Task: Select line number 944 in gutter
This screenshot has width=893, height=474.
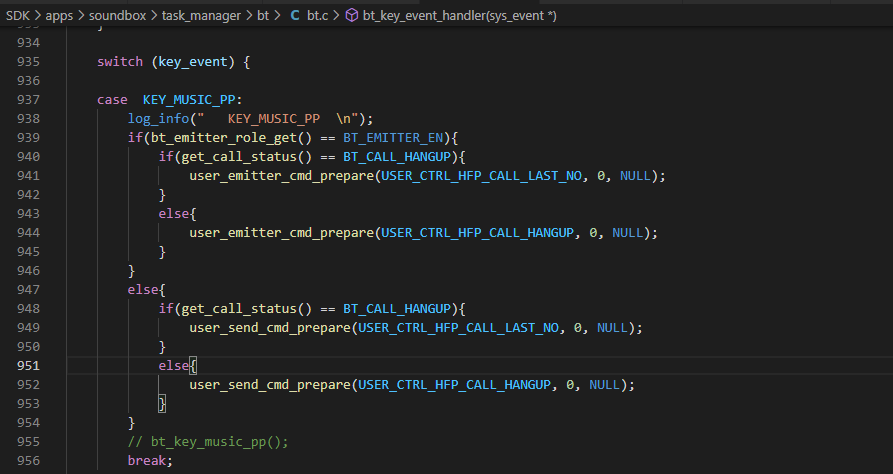Action: click(28, 232)
